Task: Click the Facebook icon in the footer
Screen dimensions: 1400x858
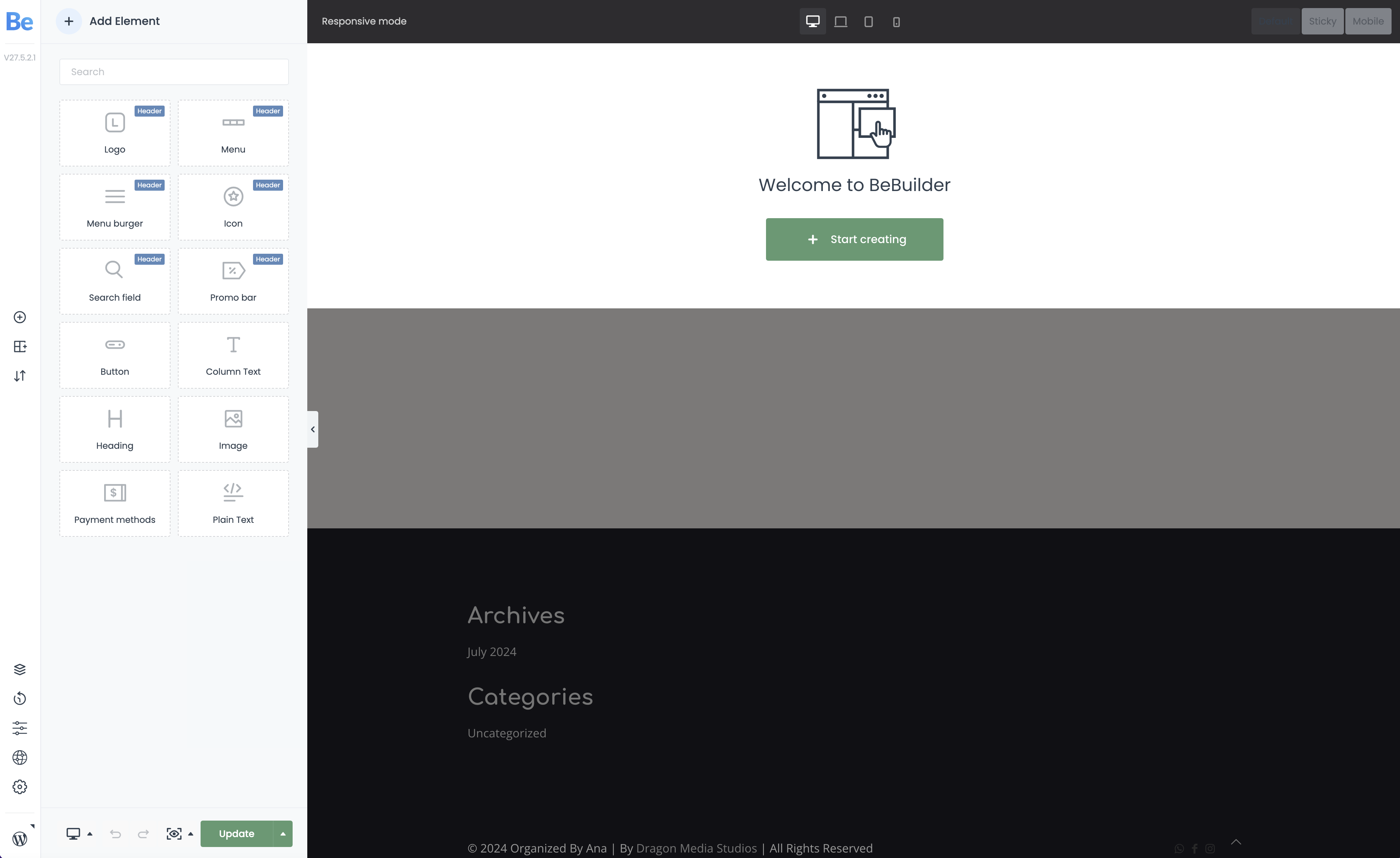Action: pyautogui.click(x=1194, y=848)
